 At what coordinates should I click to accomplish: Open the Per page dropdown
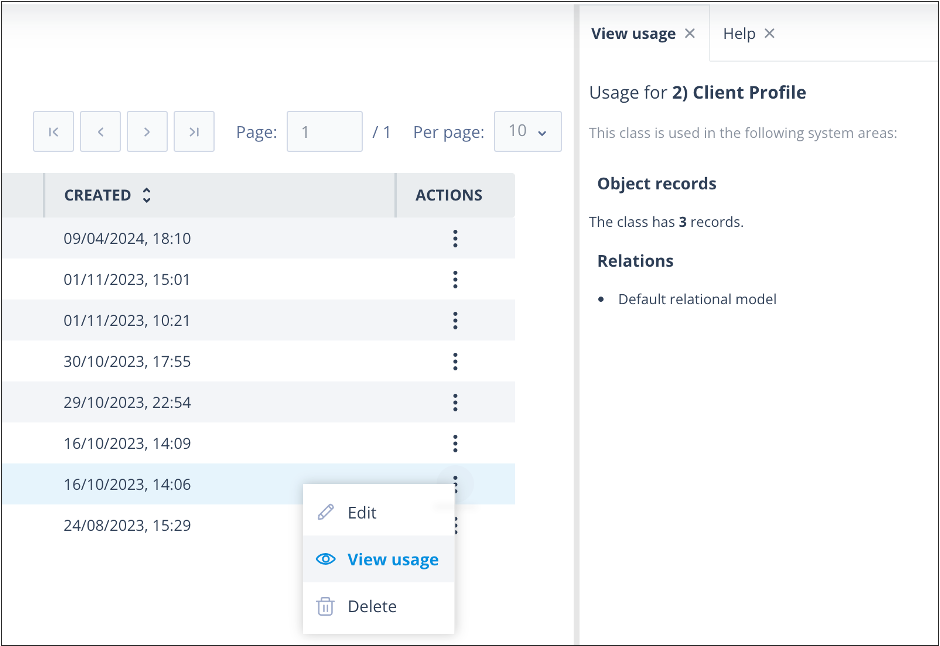(528, 131)
